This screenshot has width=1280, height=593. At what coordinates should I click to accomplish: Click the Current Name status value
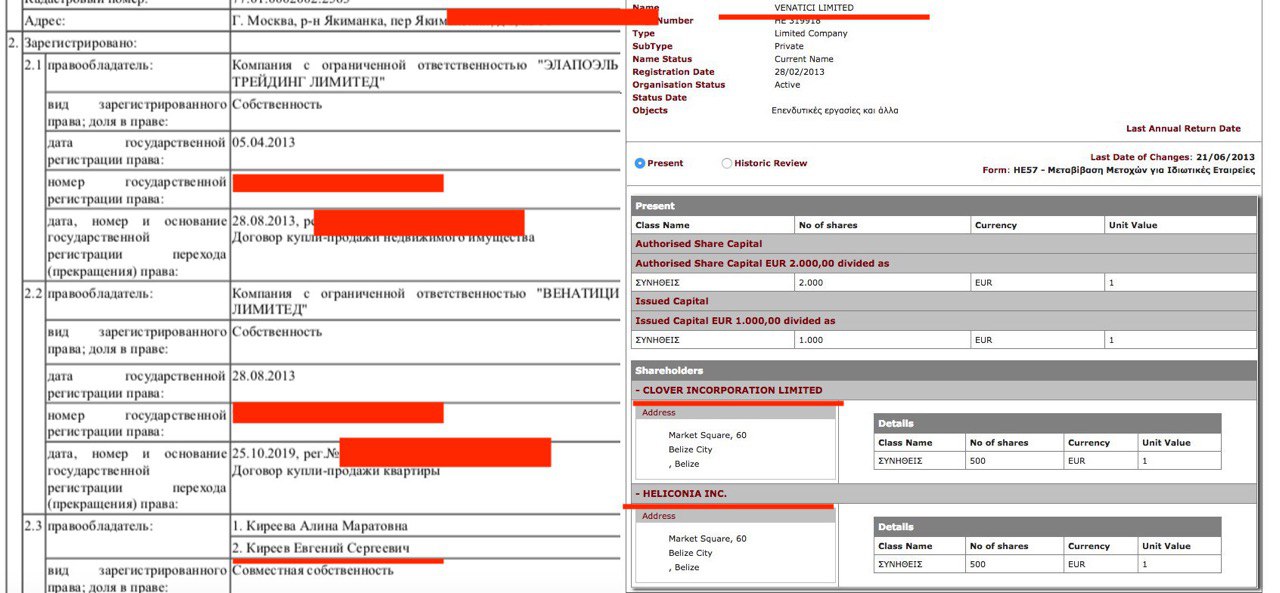803,59
